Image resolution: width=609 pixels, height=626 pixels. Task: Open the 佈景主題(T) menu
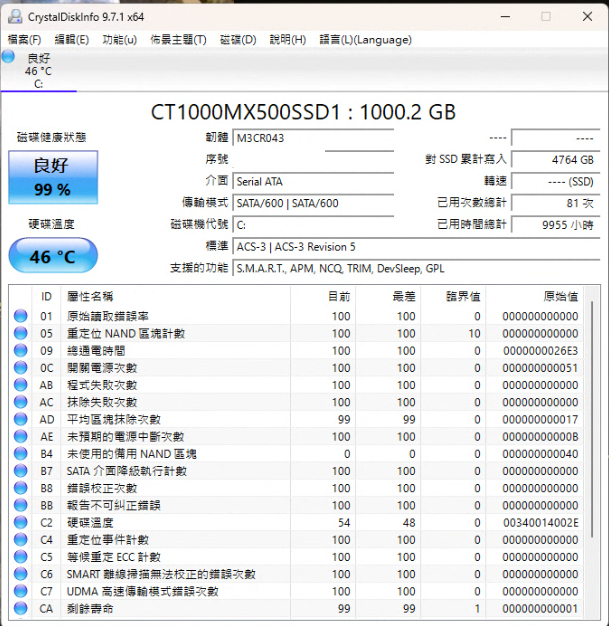(178, 40)
